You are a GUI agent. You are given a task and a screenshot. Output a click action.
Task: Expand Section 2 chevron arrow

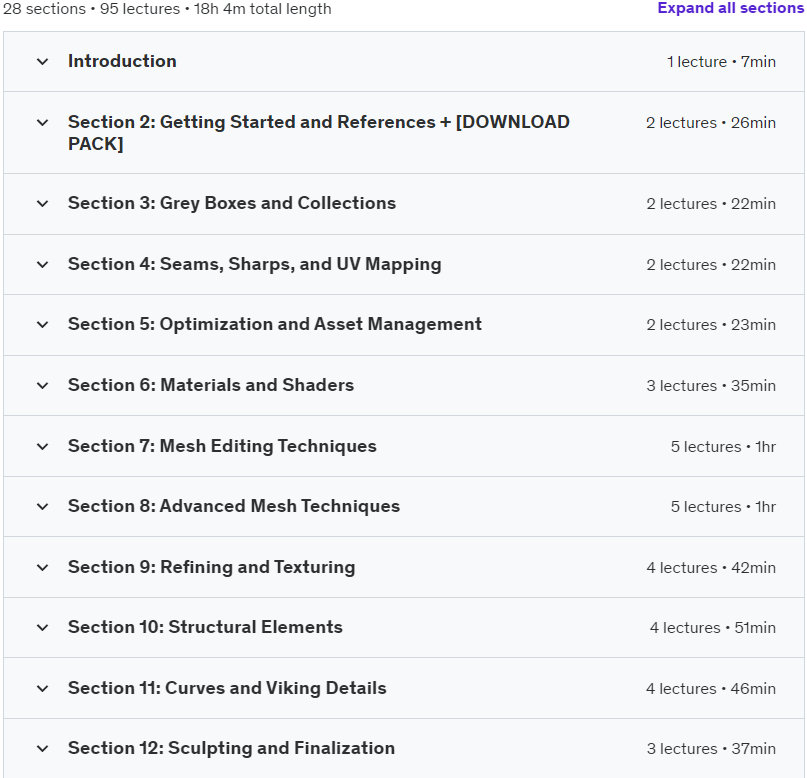click(43, 122)
